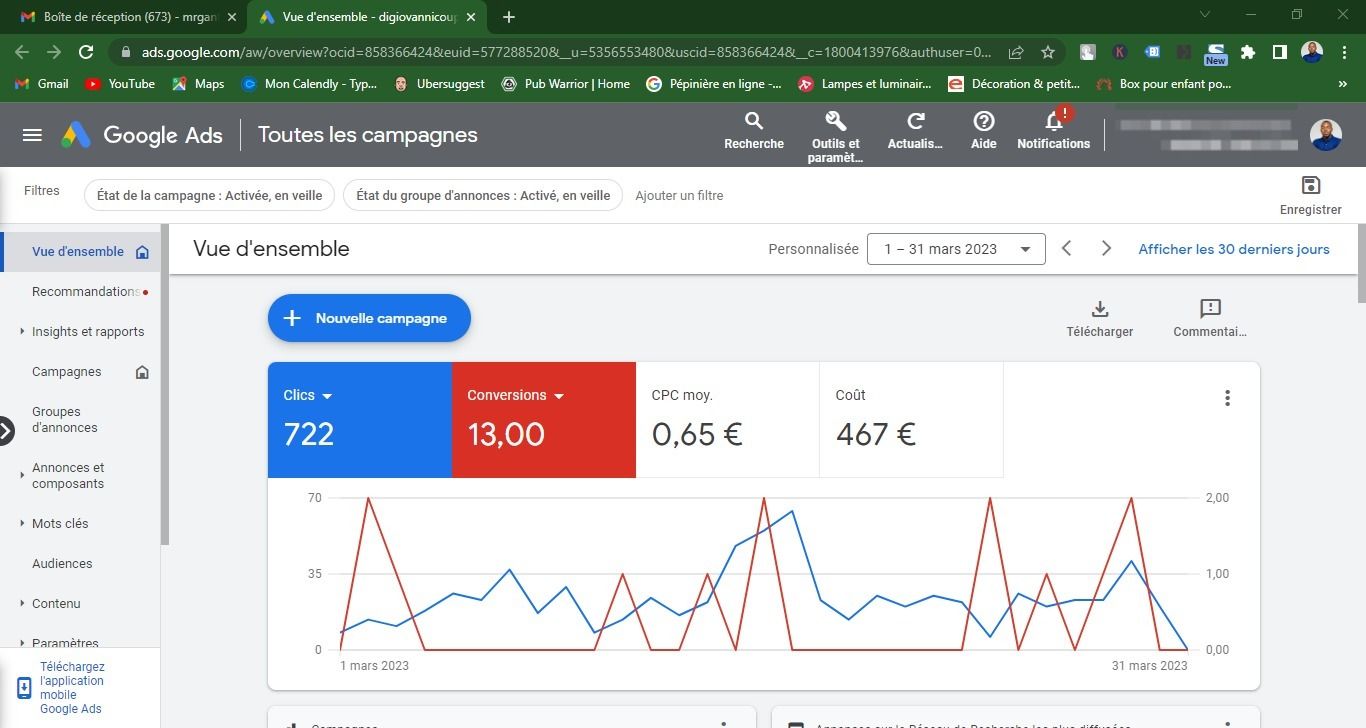Screen dimensions: 1366x728
Task: Expand Insights et rapports section
Action: tap(22, 331)
